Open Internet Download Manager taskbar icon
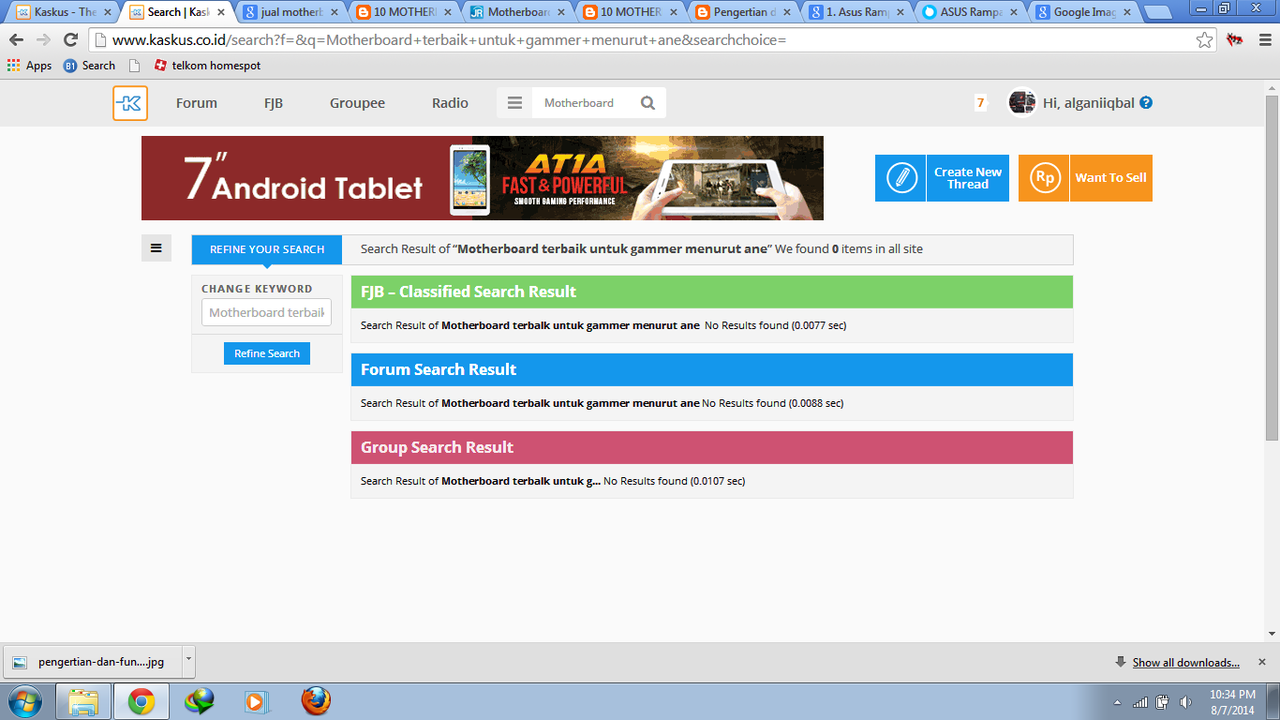 (200, 701)
